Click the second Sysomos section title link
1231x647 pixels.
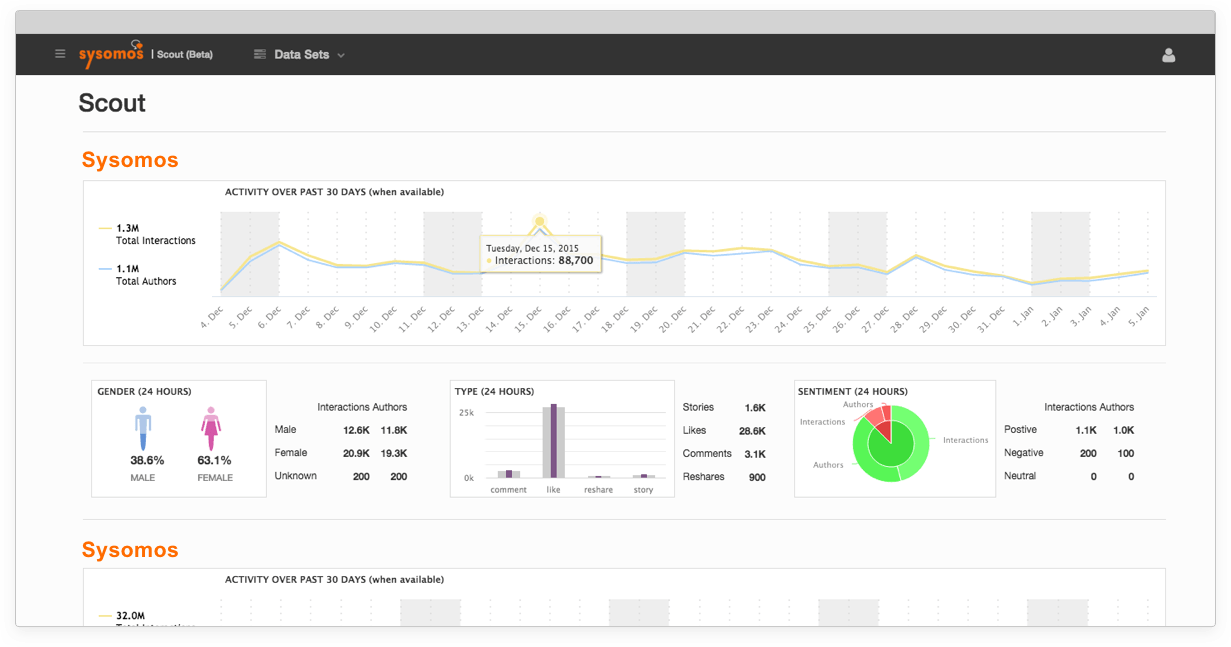click(129, 549)
